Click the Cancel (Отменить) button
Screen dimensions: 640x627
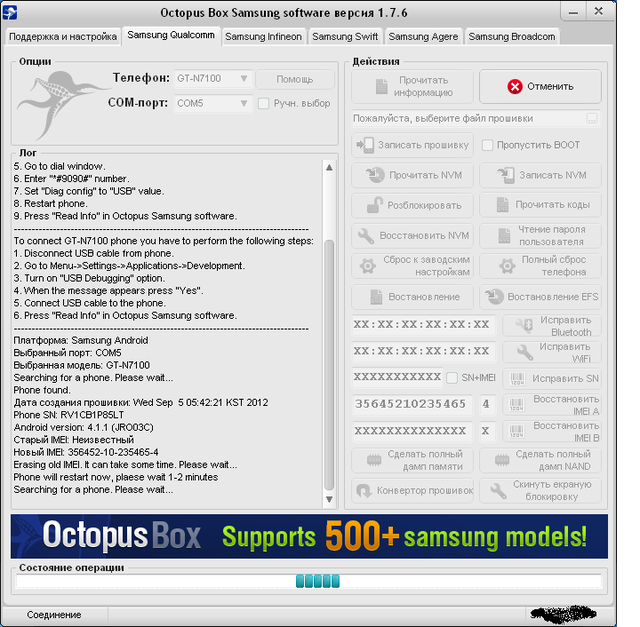click(x=540, y=87)
